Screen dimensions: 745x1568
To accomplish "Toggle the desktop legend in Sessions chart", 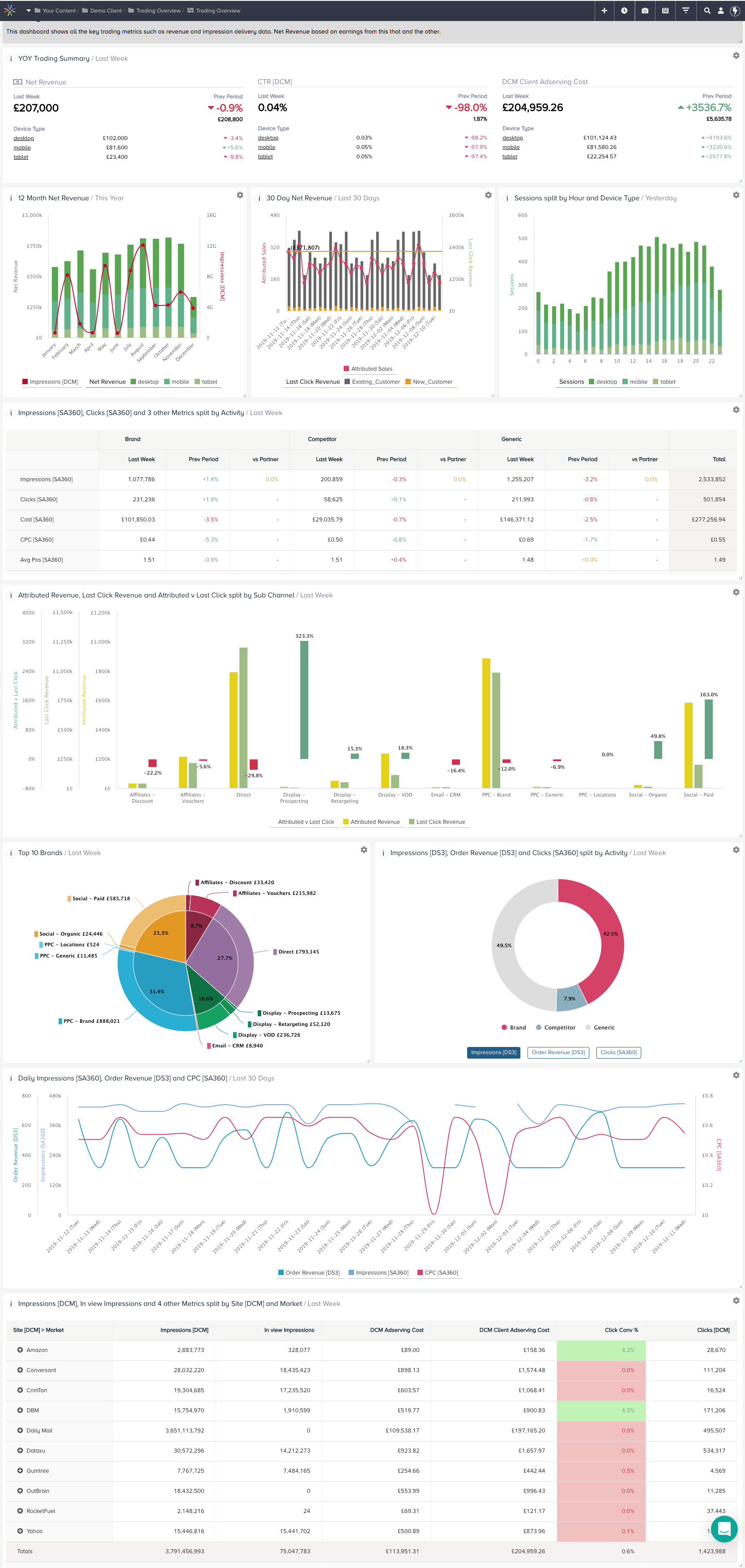I will pyautogui.click(x=605, y=381).
